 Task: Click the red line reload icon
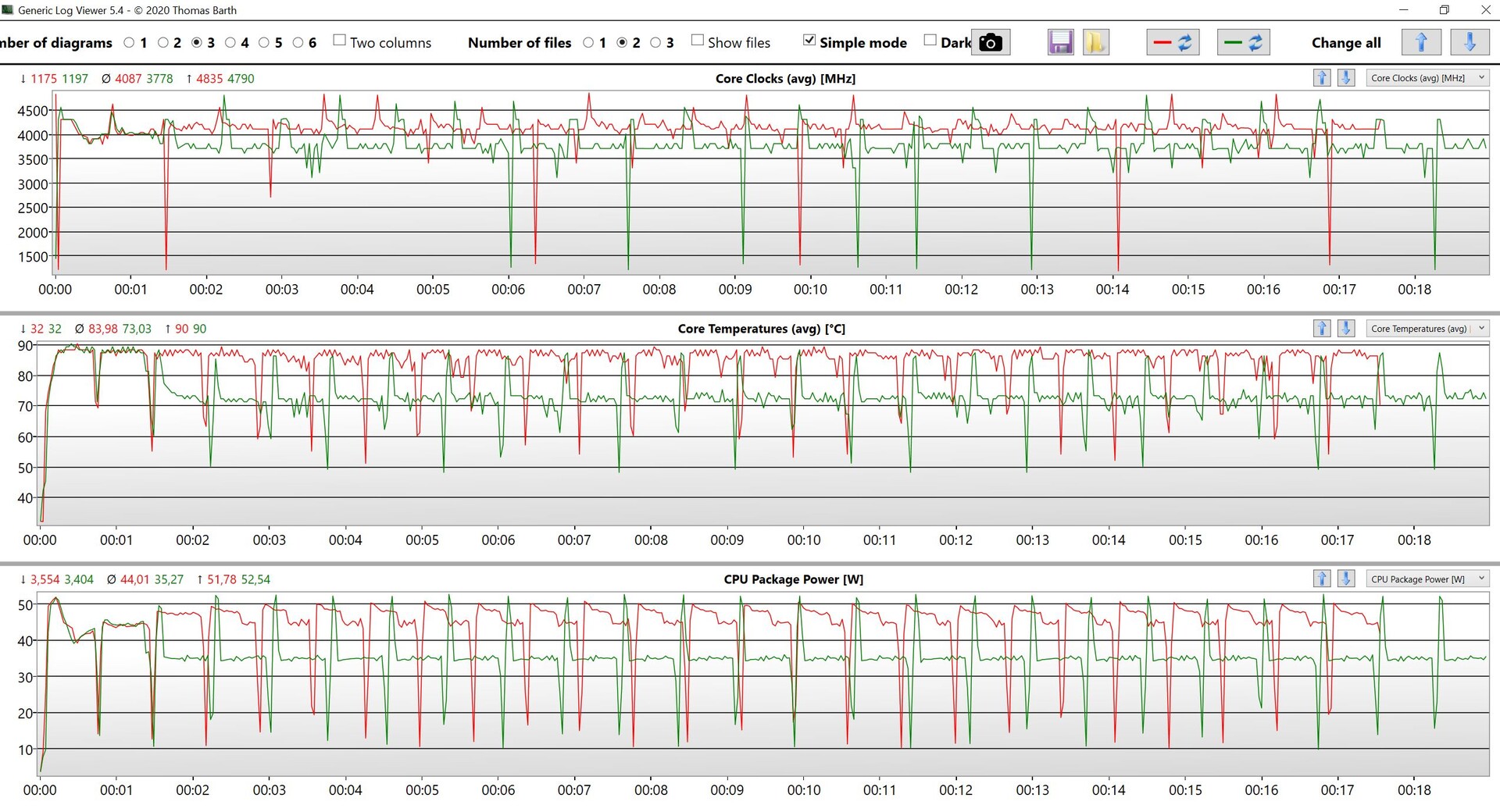pos(1173,42)
